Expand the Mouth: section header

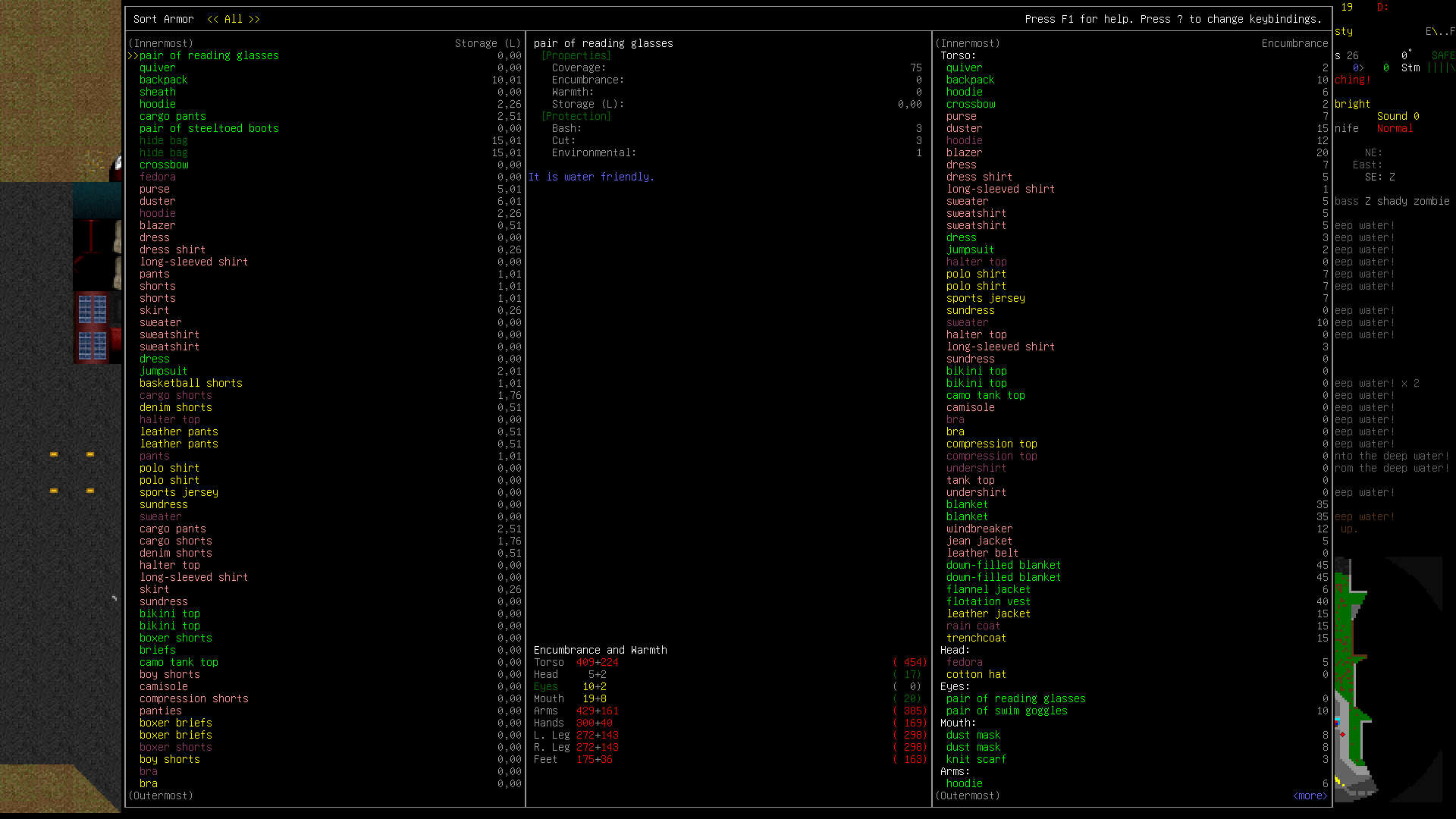tap(958, 723)
